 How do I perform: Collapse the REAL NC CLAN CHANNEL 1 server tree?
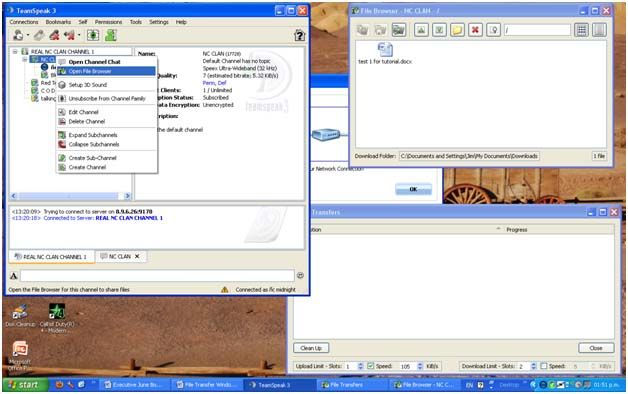tap(15, 51)
